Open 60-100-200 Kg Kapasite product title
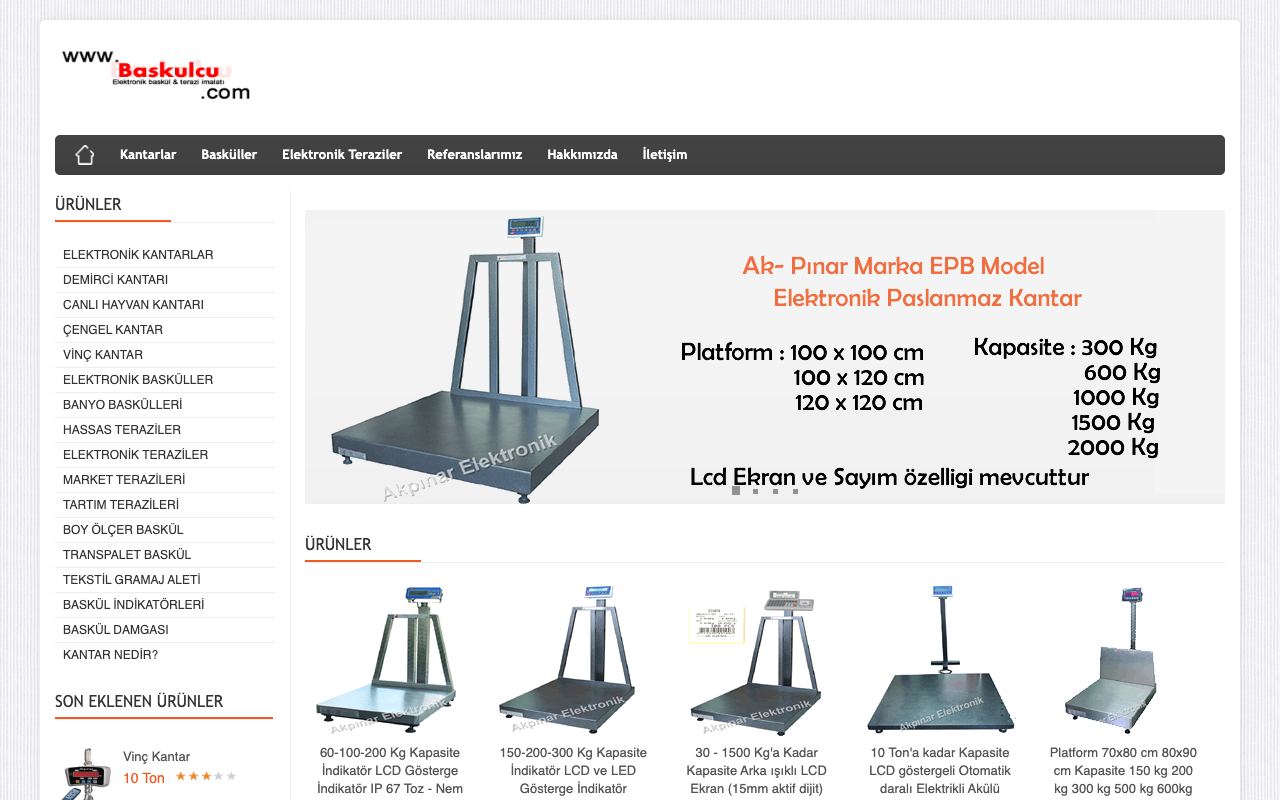The height and width of the screenshot is (800, 1280). 390,771
